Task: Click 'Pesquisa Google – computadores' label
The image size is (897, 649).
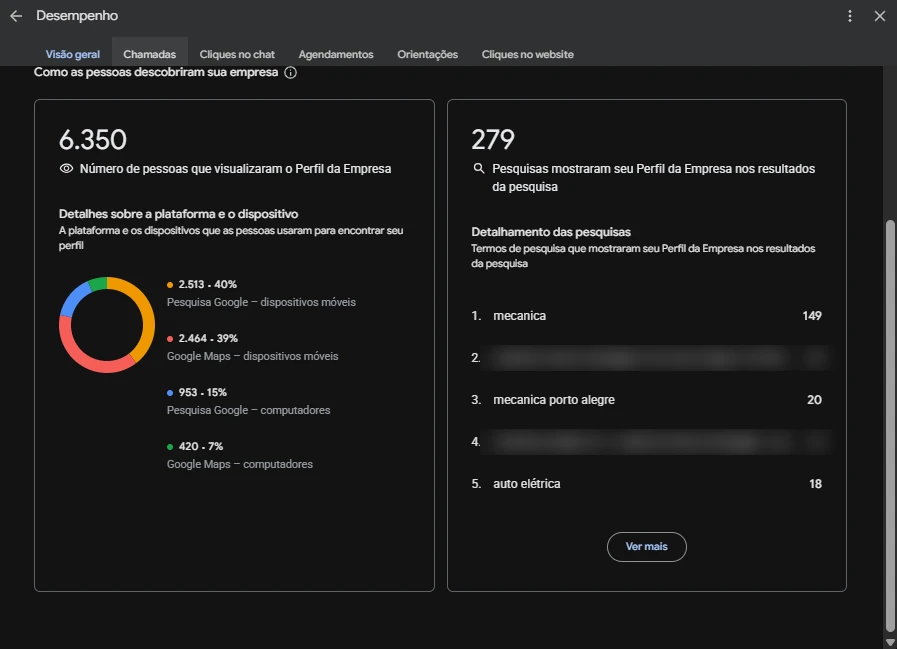Action: [x=248, y=410]
